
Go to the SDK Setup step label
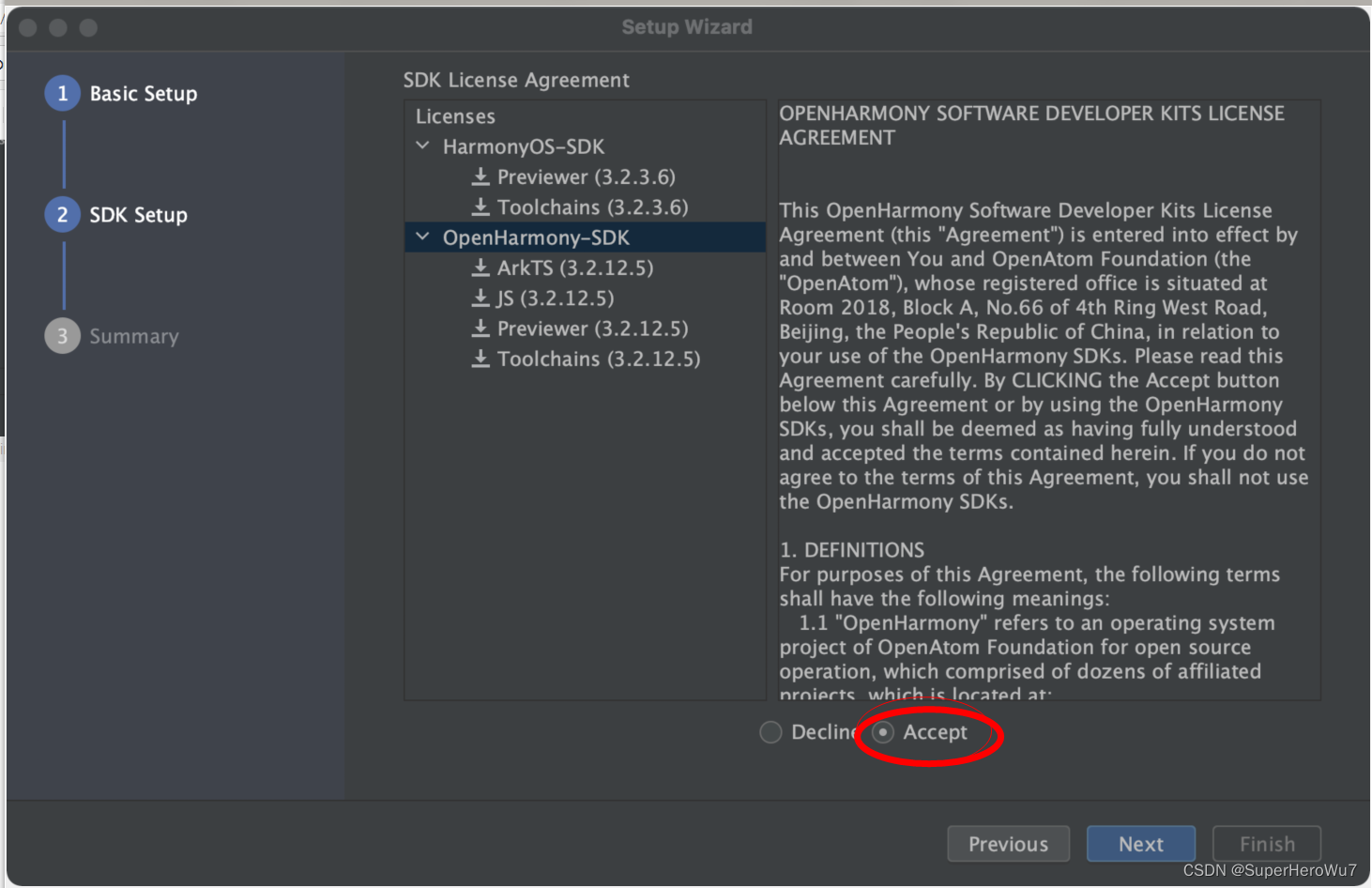click(138, 215)
